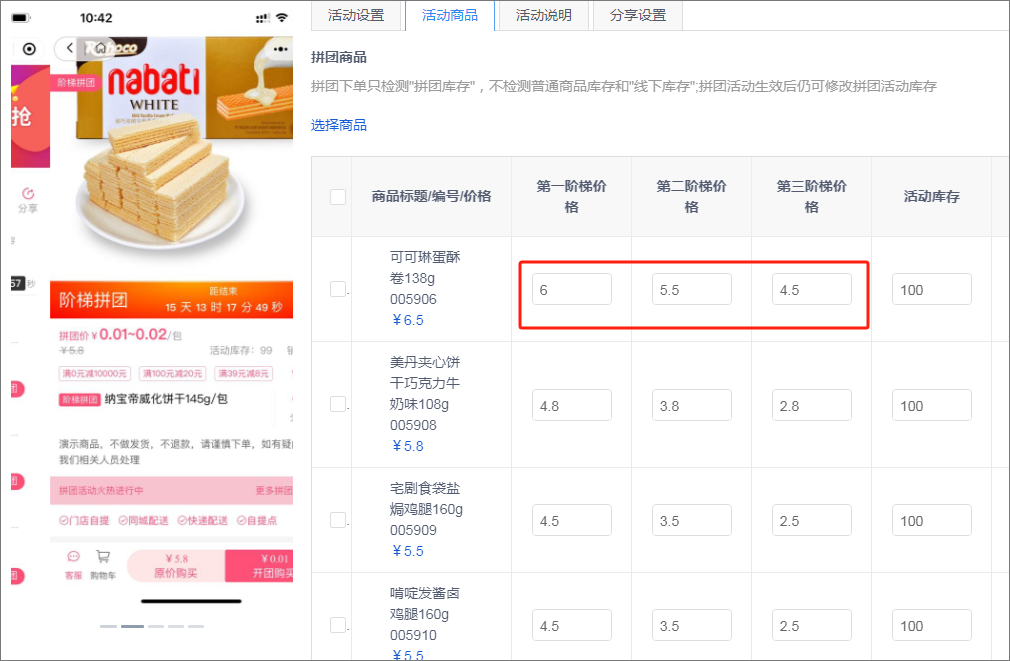Focus the 2.8 third-tier price field
This screenshot has width=1010, height=661.
(812, 405)
